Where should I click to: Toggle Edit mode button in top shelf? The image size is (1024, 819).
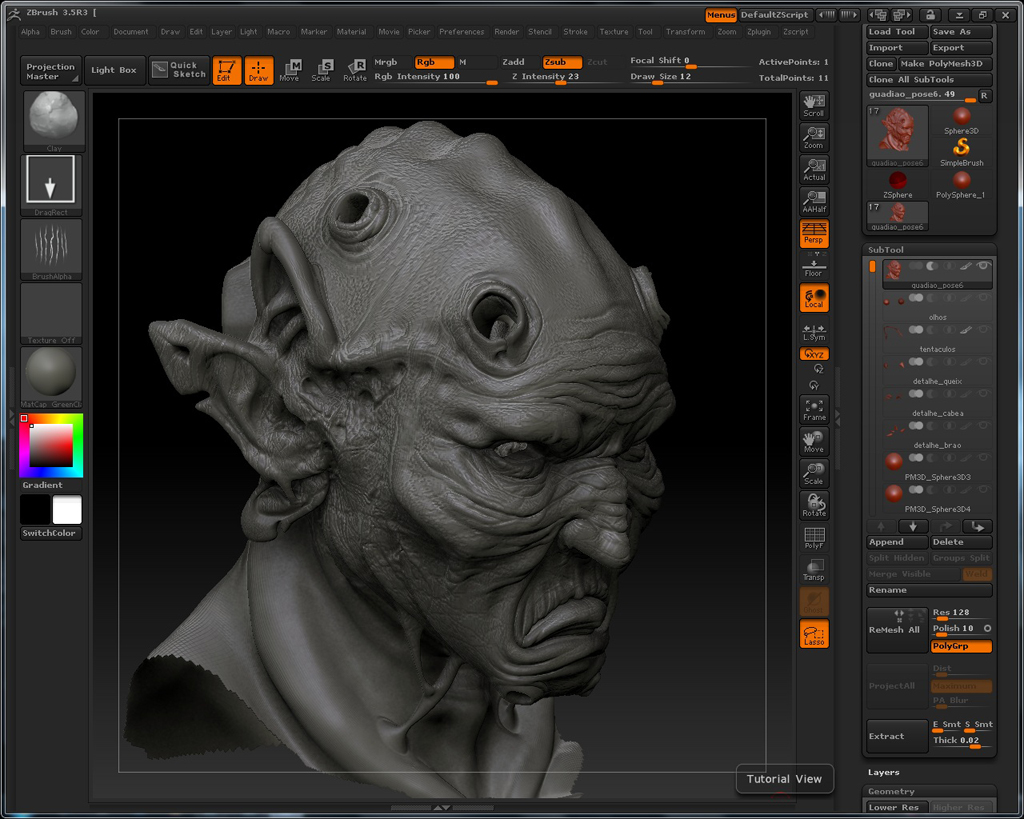point(227,71)
